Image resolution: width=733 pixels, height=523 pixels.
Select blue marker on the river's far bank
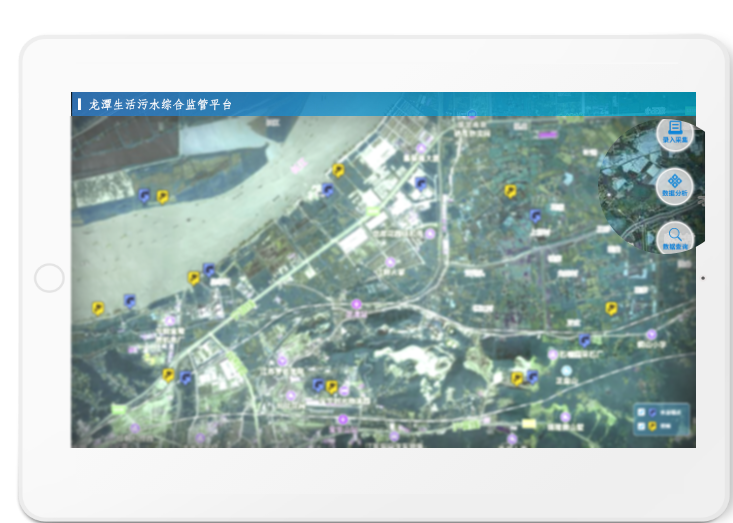145,196
